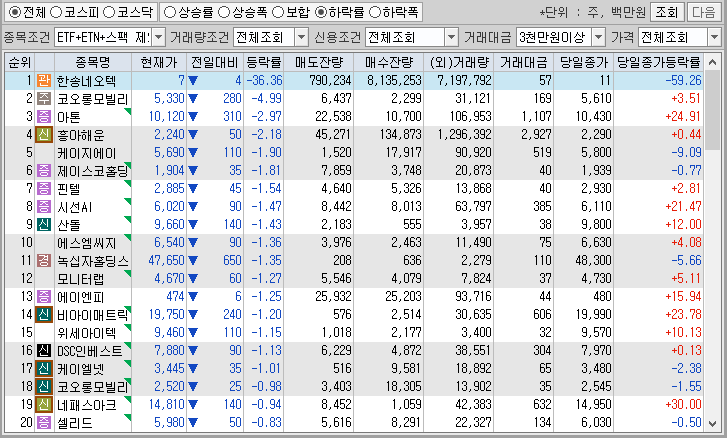Click the 증 badge icon beside 에이엔피
The height and width of the screenshot is (438, 727).
click(x=44, y=297)
